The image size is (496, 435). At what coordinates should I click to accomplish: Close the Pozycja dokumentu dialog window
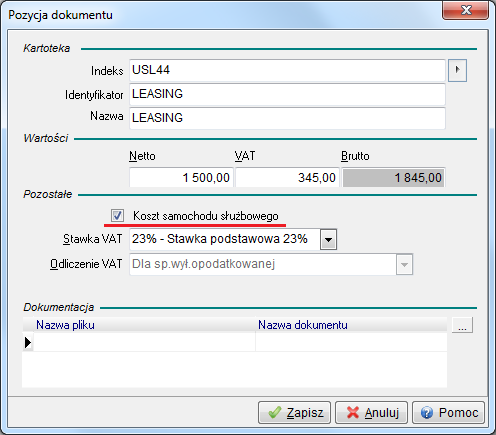click(466, 10)
